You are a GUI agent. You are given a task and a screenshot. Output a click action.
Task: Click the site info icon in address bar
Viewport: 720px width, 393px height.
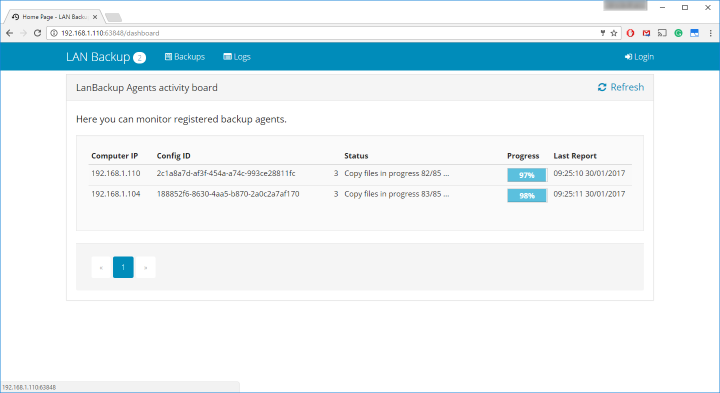[x=54, y=33]
